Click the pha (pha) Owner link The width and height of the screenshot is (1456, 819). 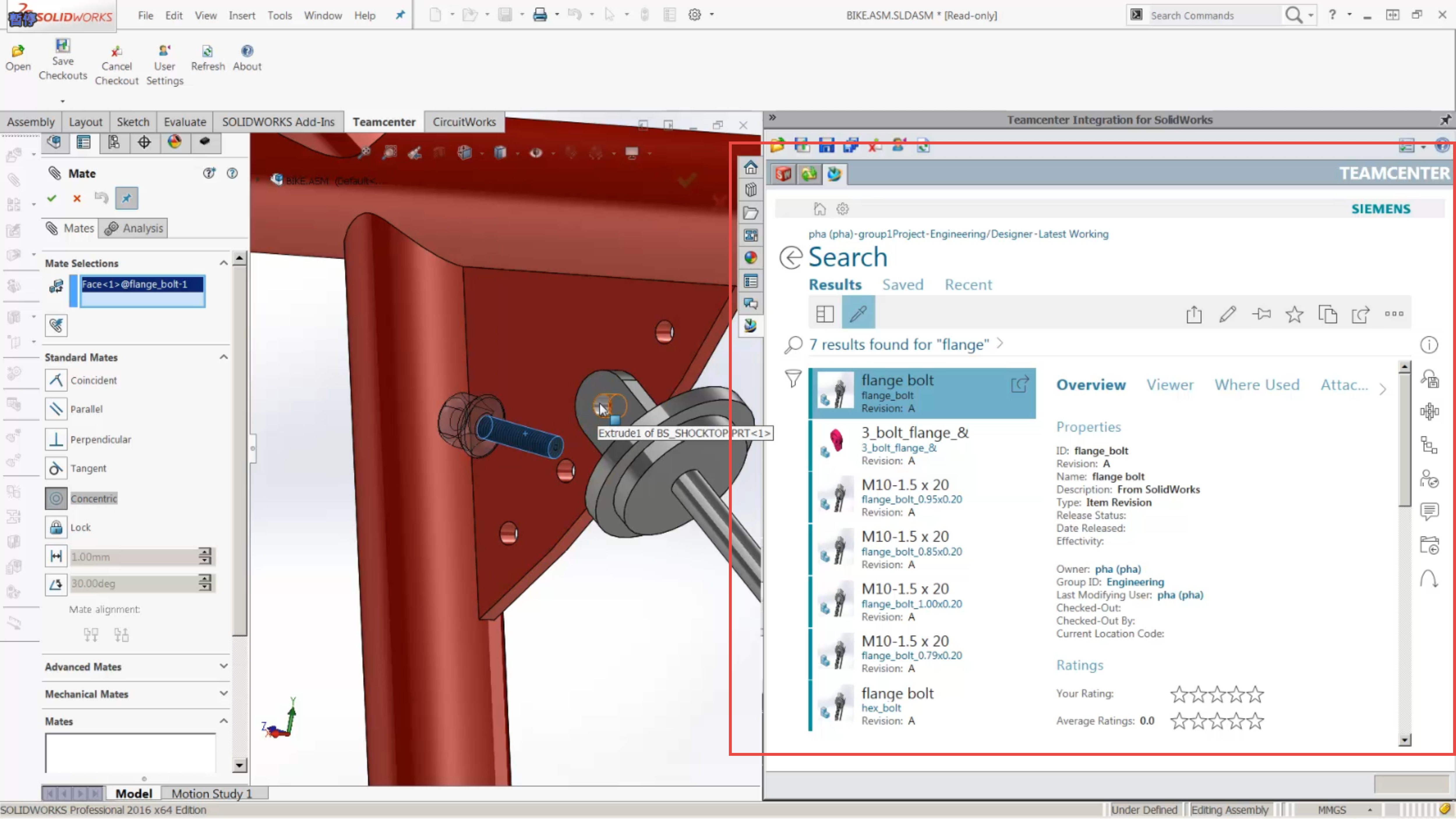pyautogui.click(x=1117, y=569)
